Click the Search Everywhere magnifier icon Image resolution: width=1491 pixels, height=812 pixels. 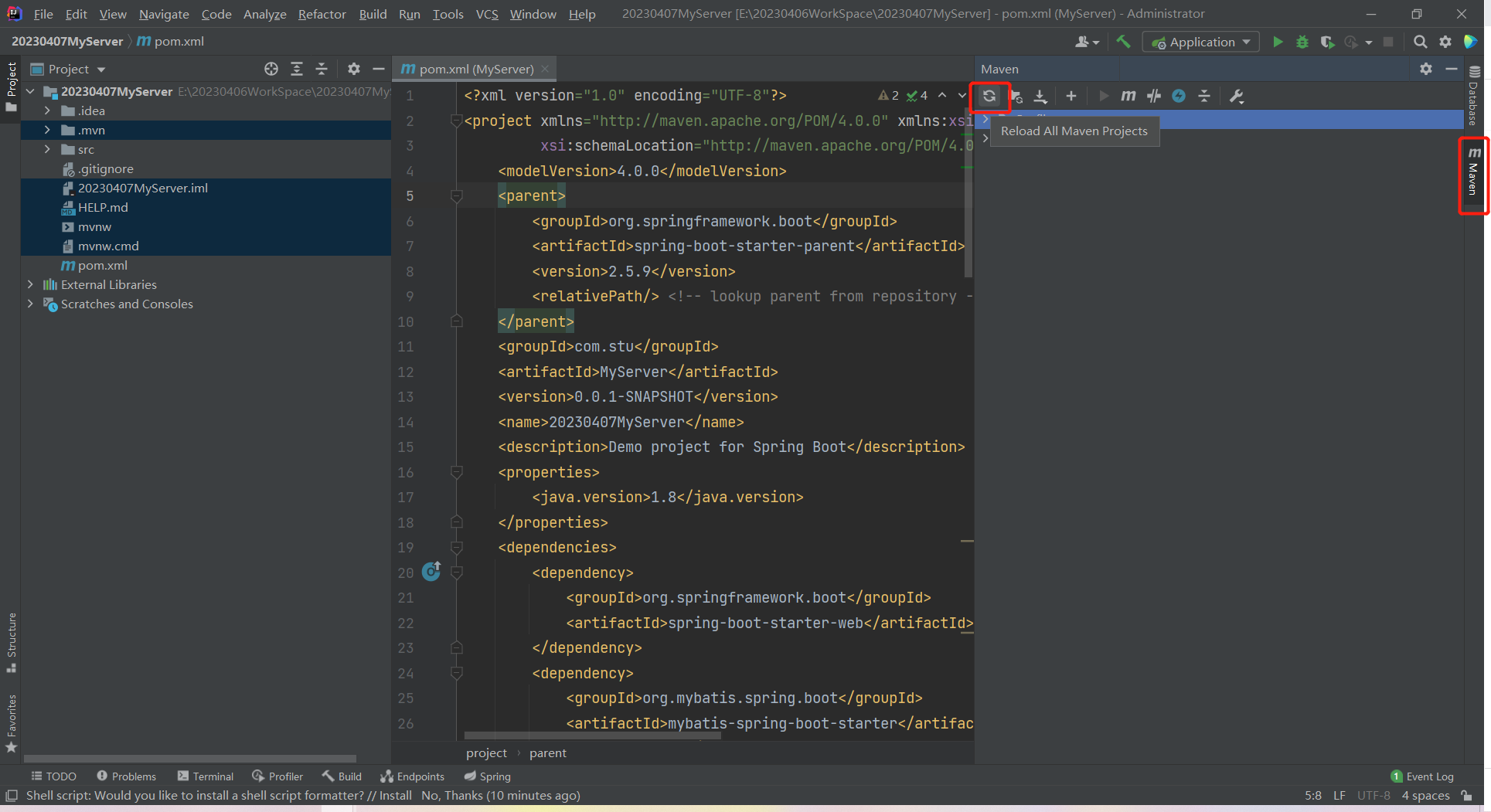tap(1420, 42)
